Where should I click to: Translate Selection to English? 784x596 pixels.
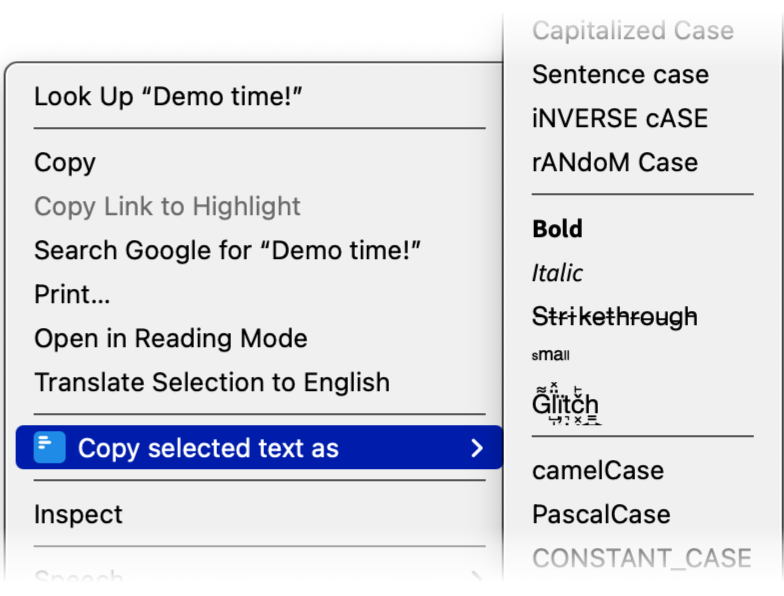[212, 383]
